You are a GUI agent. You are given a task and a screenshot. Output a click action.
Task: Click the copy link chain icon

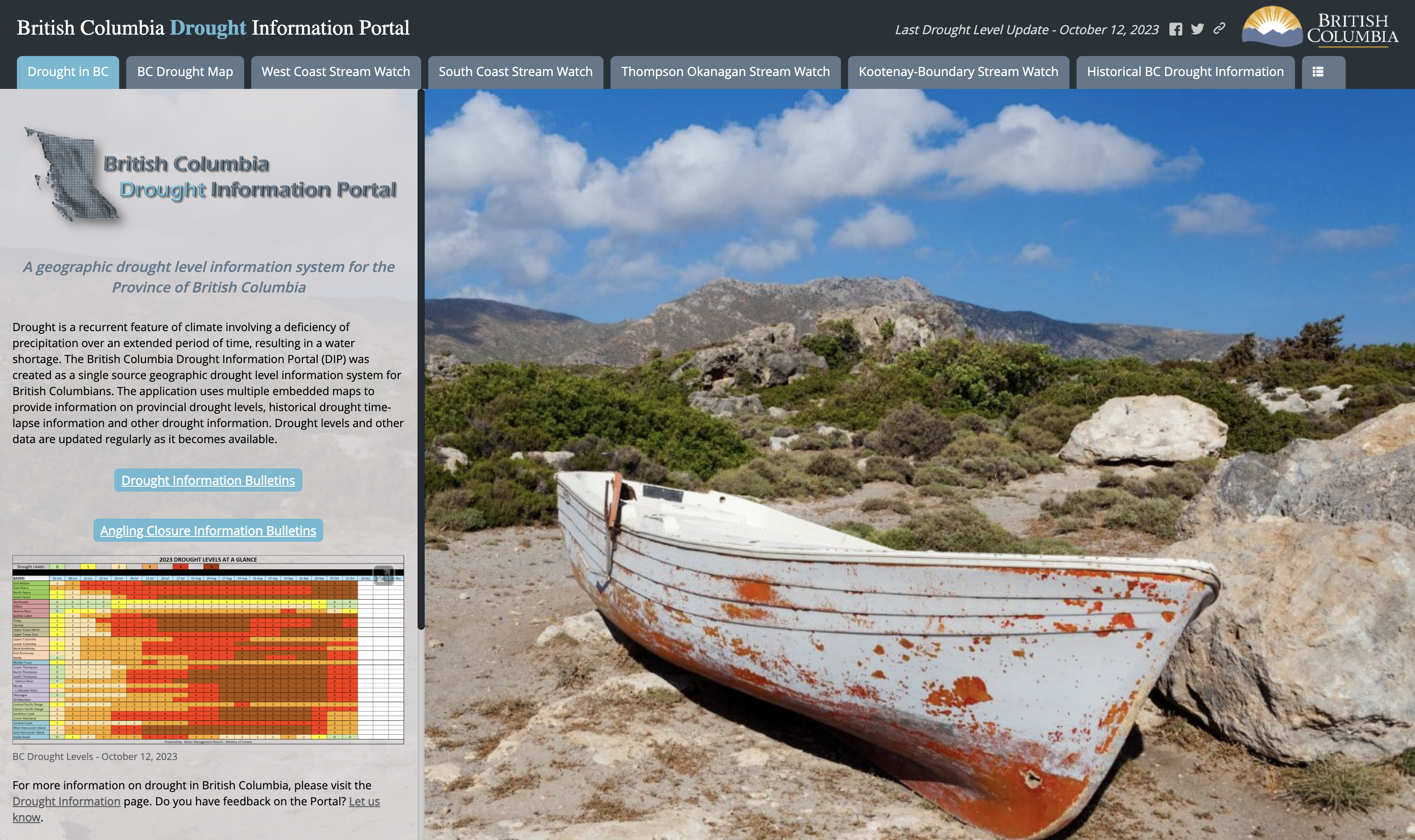[x=1219, y=28]
